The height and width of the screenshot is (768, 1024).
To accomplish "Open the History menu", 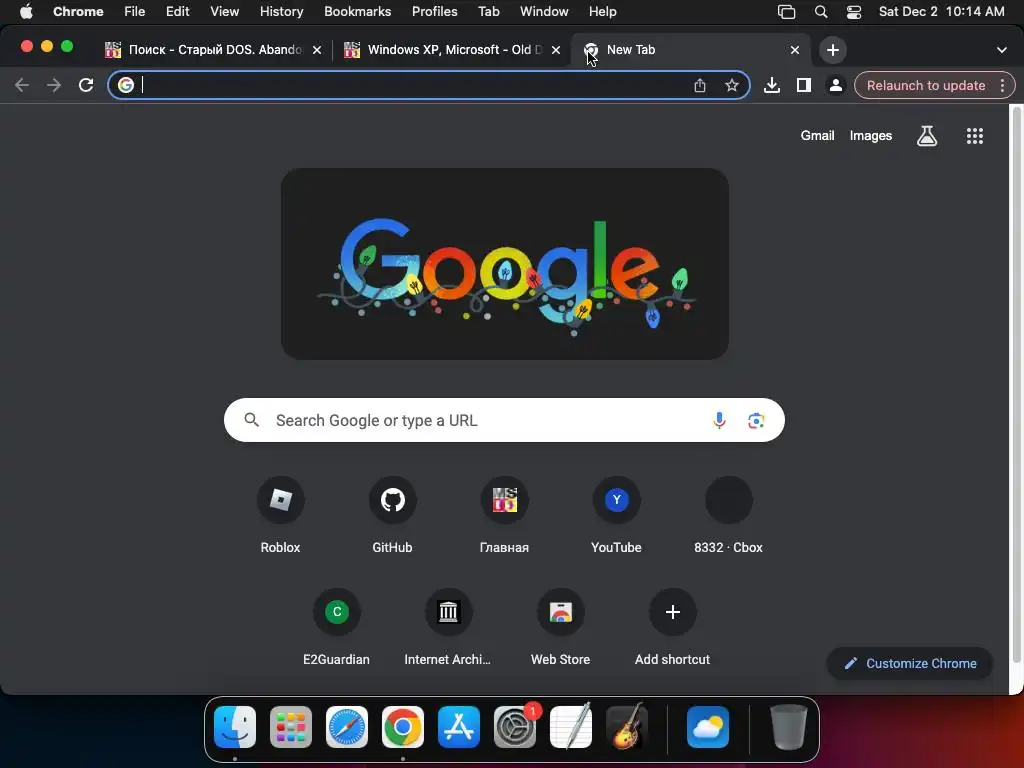I will pos(281,12).
